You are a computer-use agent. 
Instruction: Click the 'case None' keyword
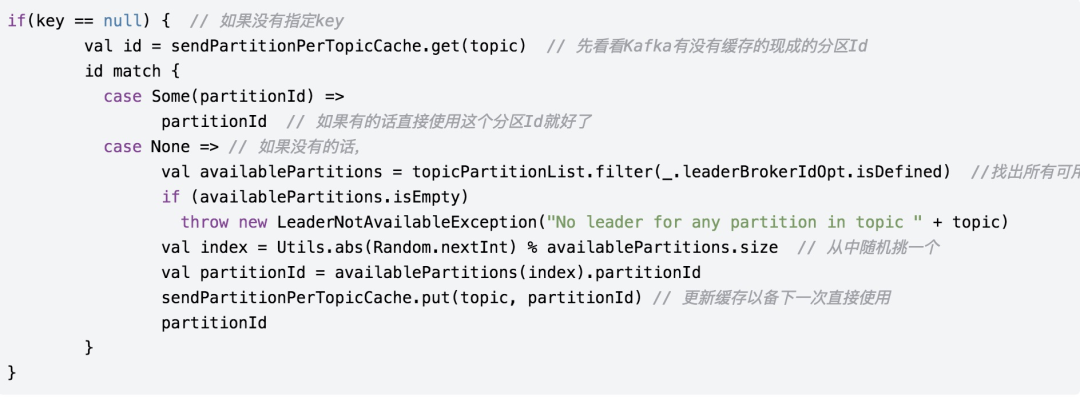click(x=147, y=147)
